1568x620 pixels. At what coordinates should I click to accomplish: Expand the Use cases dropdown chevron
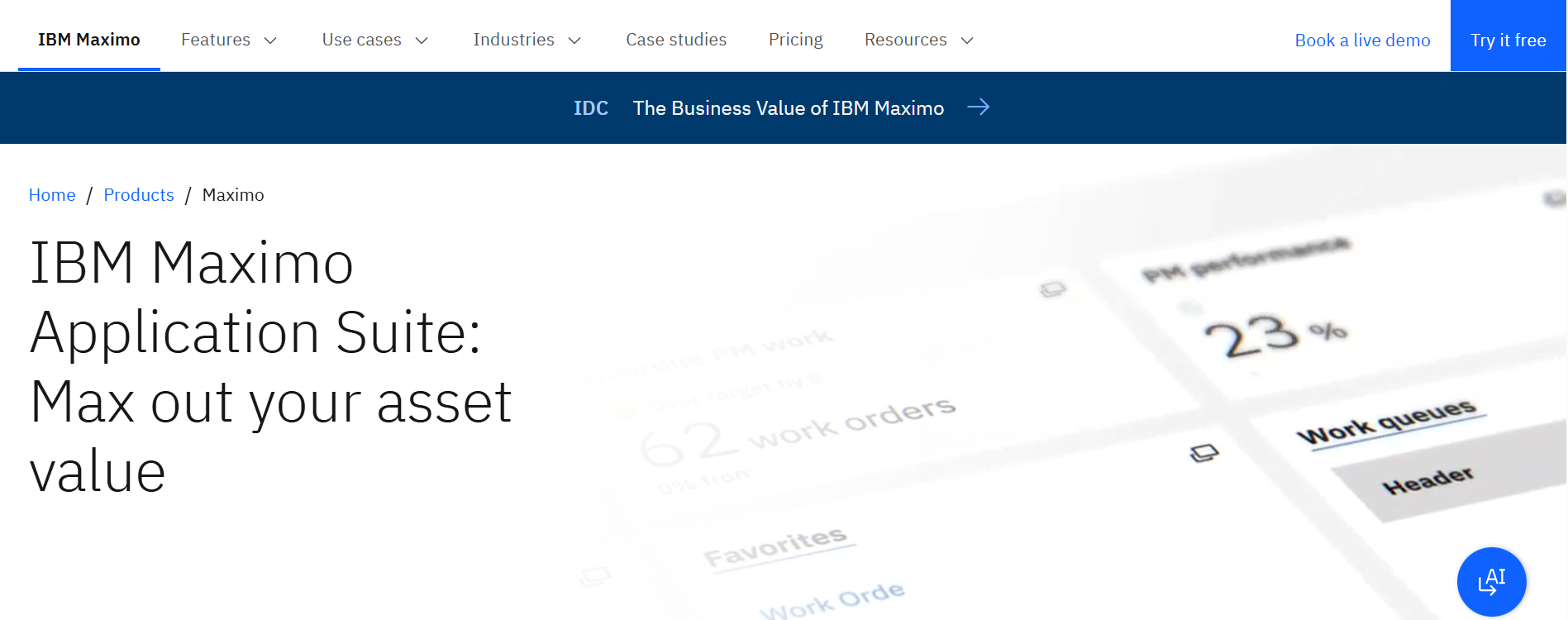[x=422, y=41]
